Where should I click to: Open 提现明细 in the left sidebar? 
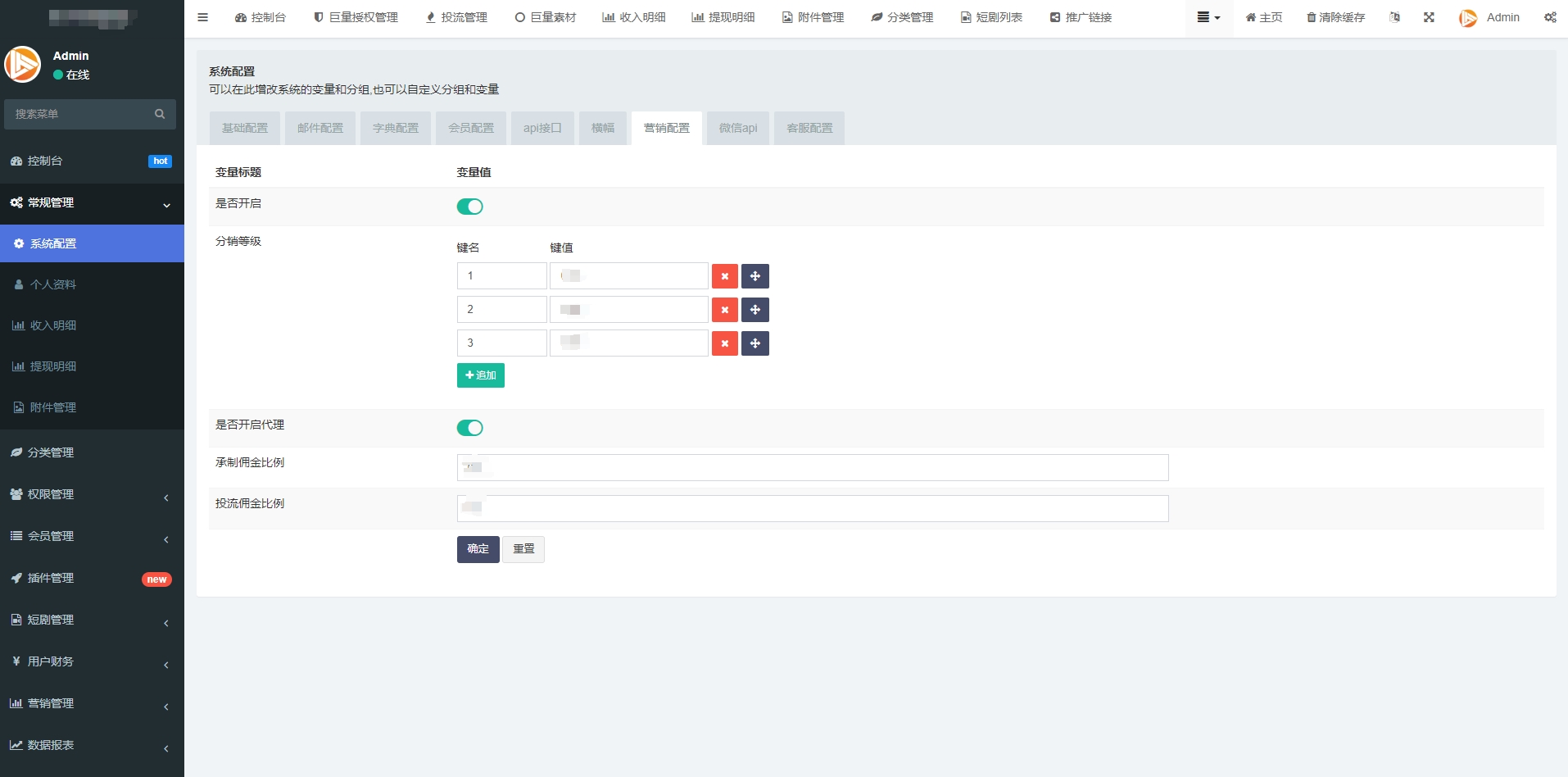[x=92, y=366]
